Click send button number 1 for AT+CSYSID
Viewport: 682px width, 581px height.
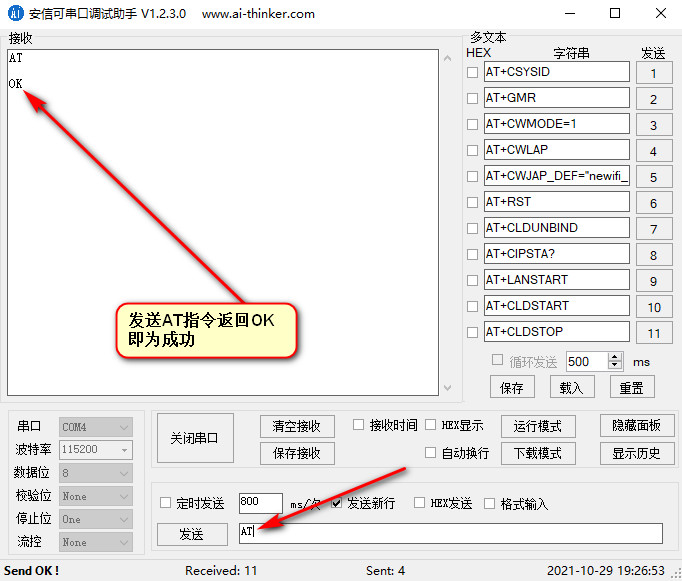click(653, 73)
